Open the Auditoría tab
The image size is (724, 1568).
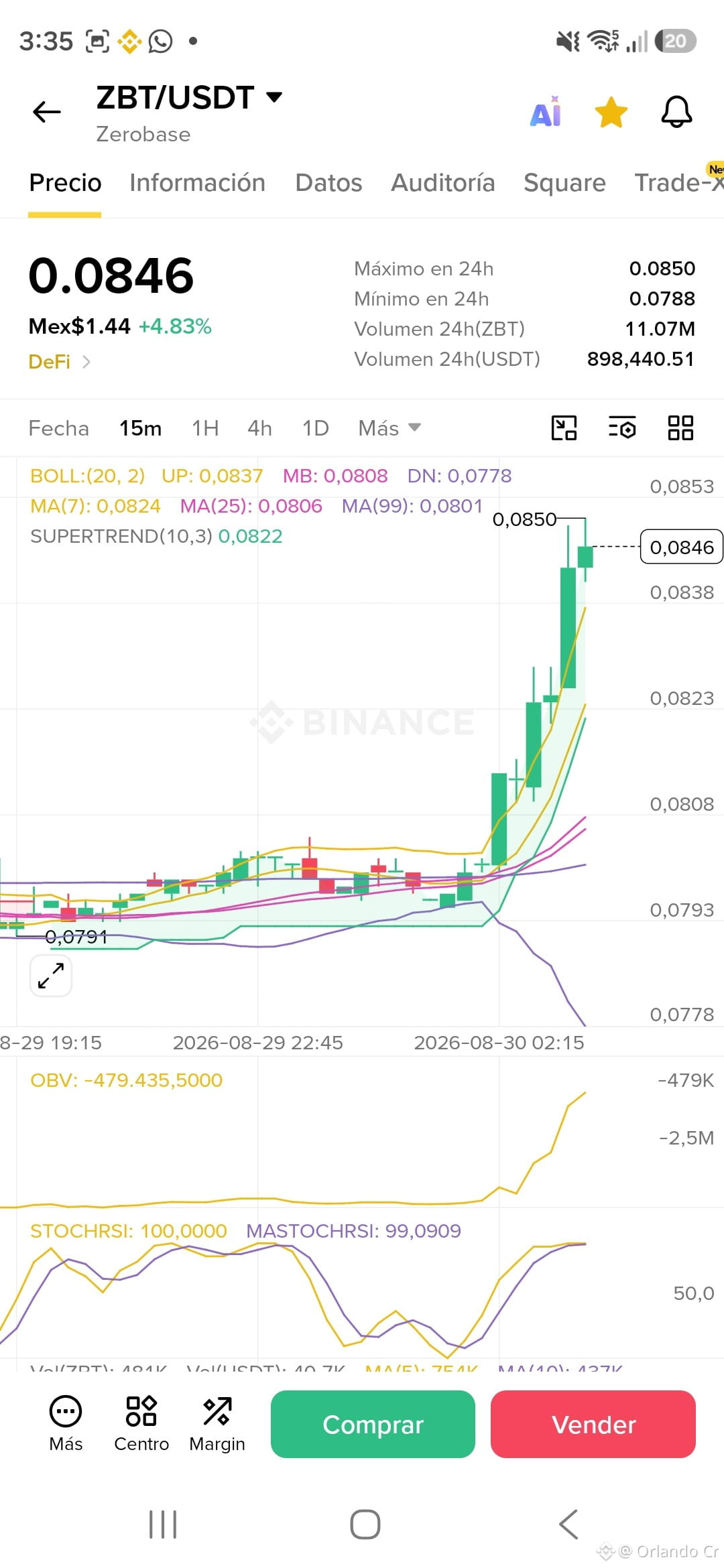(443, 183)
